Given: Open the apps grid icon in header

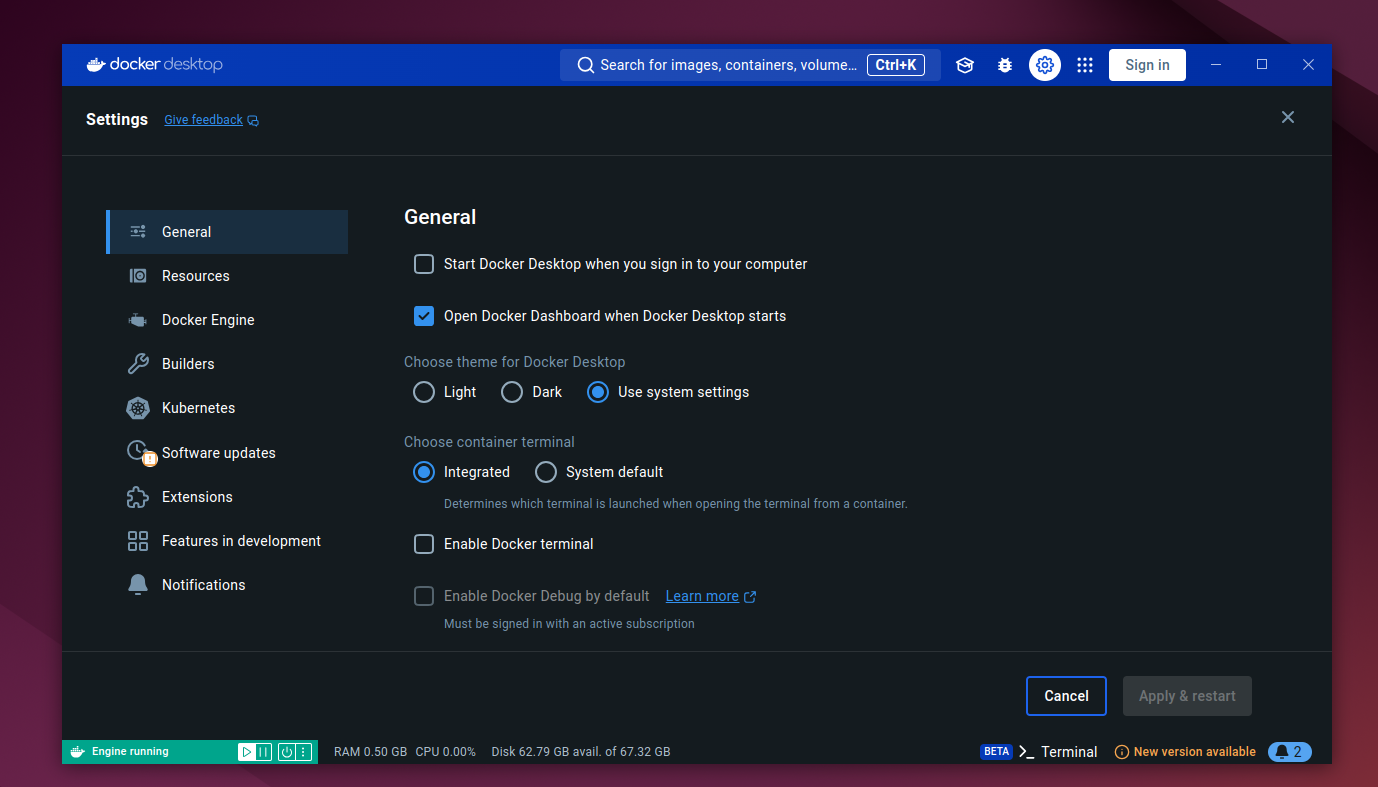Looking at the screenshot, I should point(1085,65).
